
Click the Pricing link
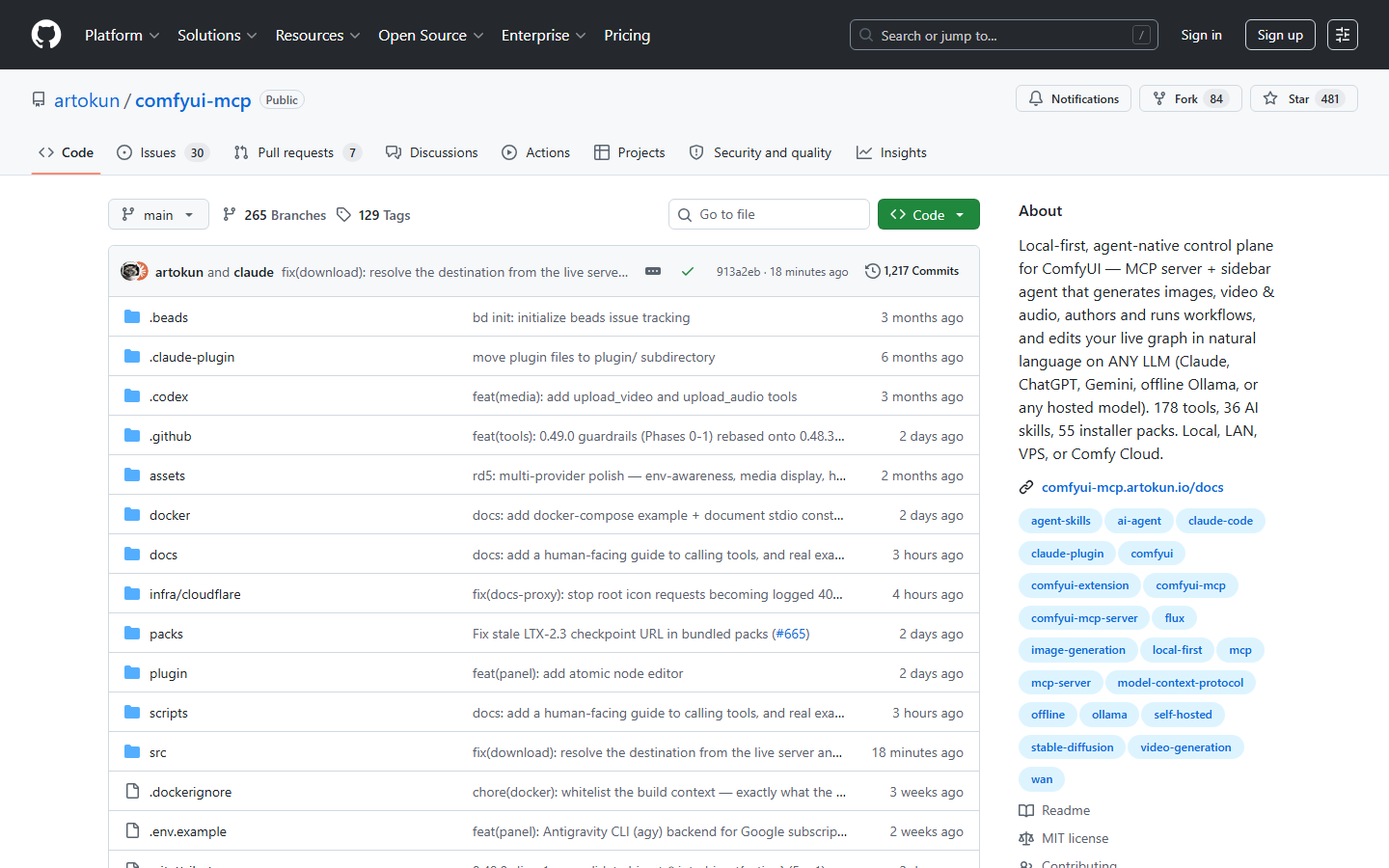pos(627,35)
